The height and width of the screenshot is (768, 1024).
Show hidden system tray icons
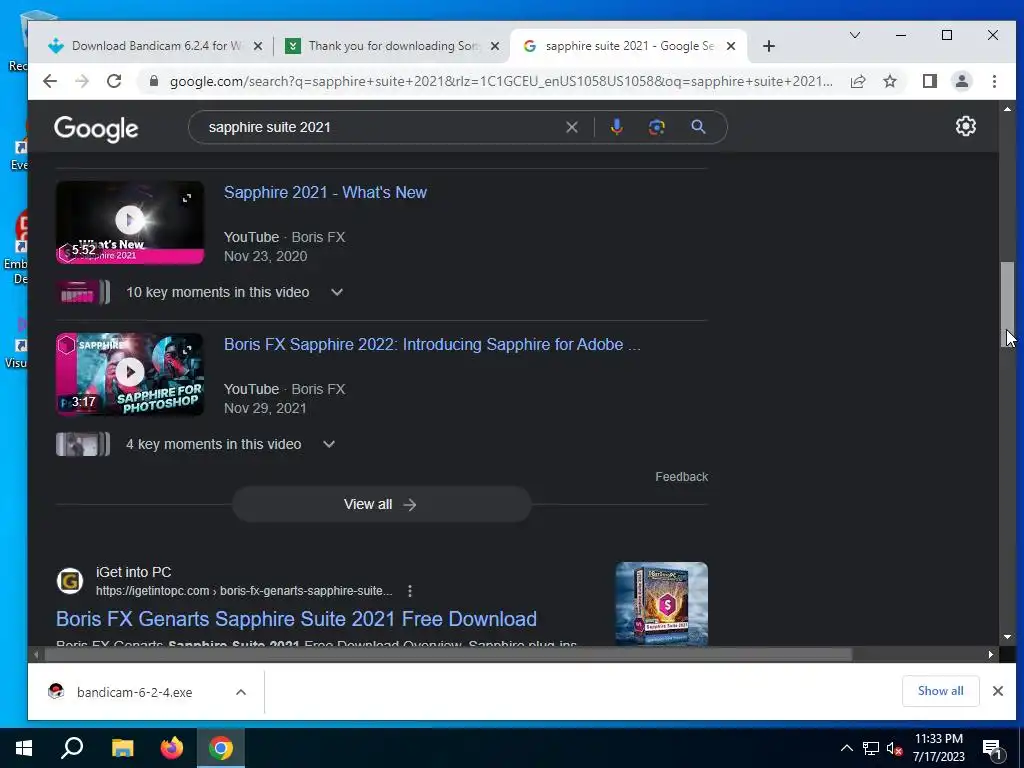[846, 748]
